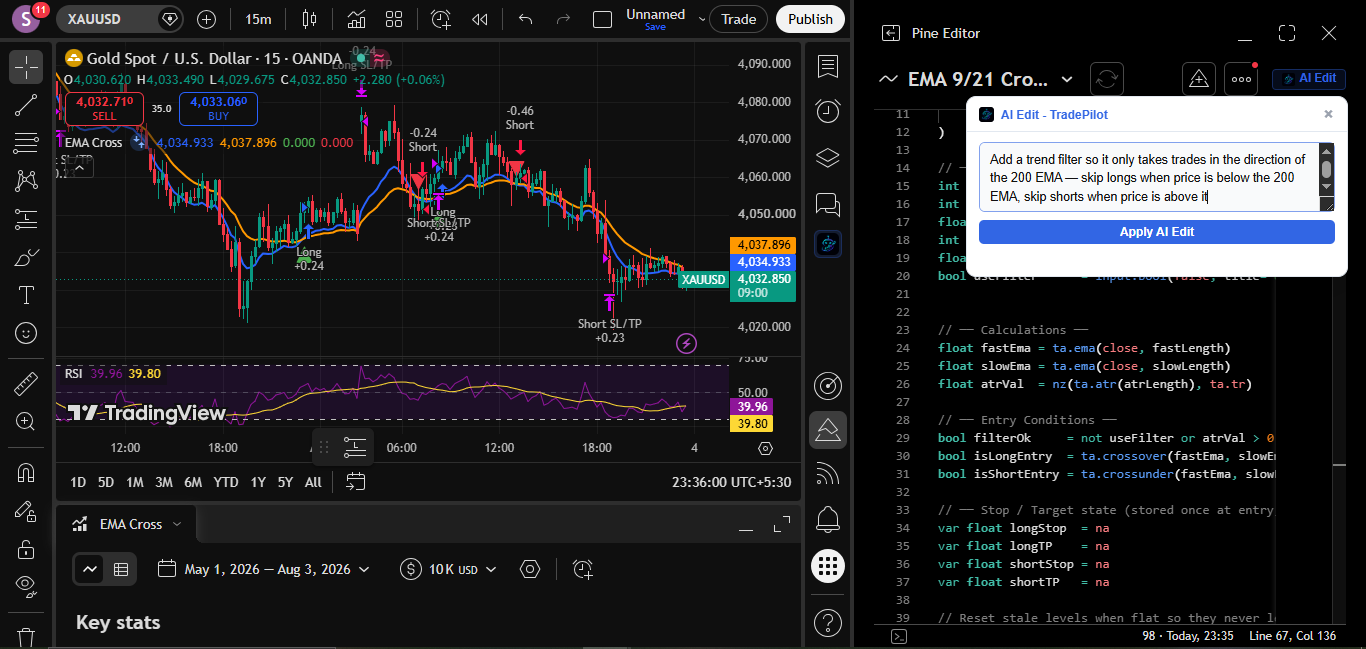1366x649 pixels.
Task: Click the BUY 4,033.06 button
Action: click(218, 108)
